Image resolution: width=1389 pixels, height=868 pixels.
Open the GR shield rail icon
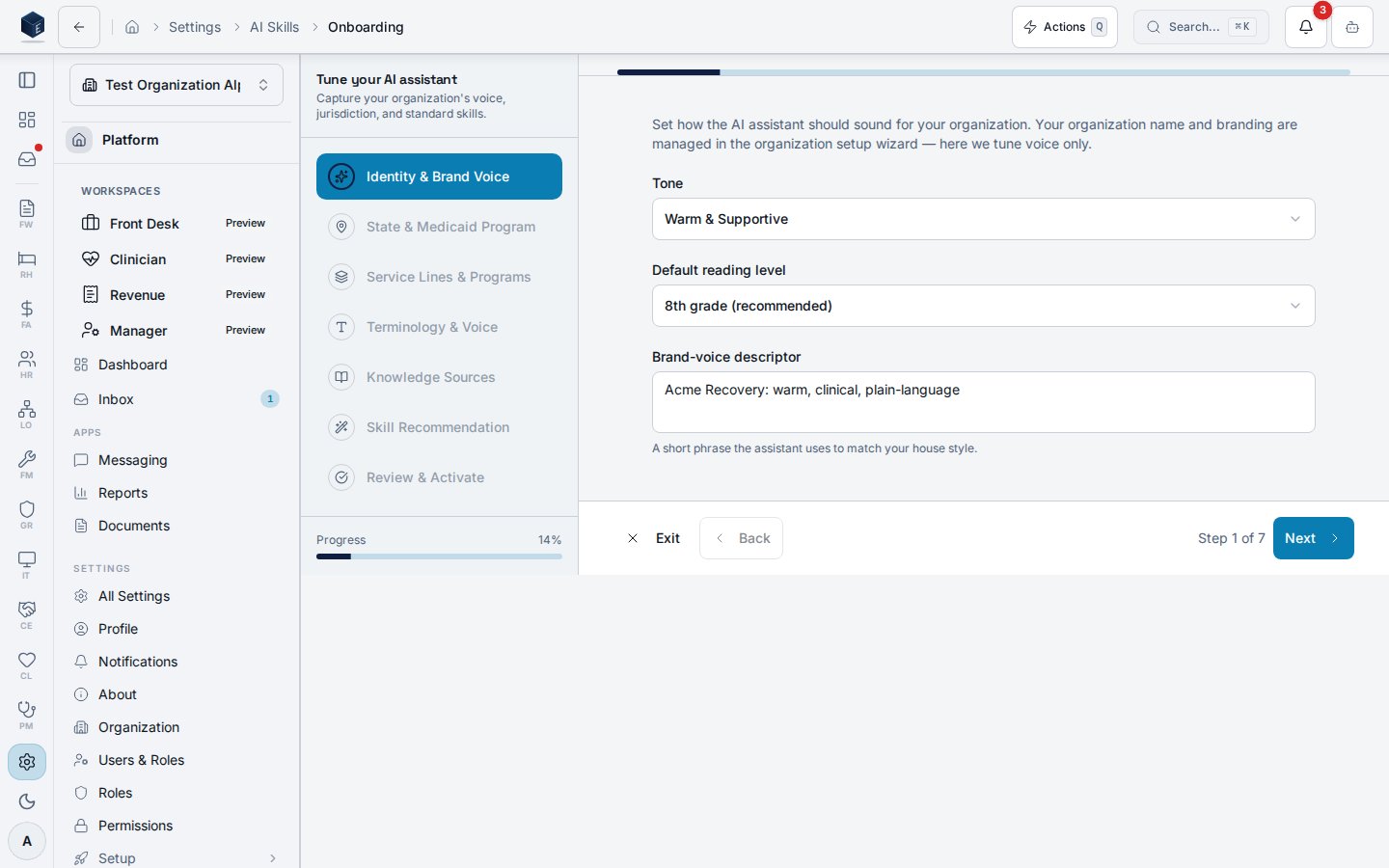click(27, 514)
